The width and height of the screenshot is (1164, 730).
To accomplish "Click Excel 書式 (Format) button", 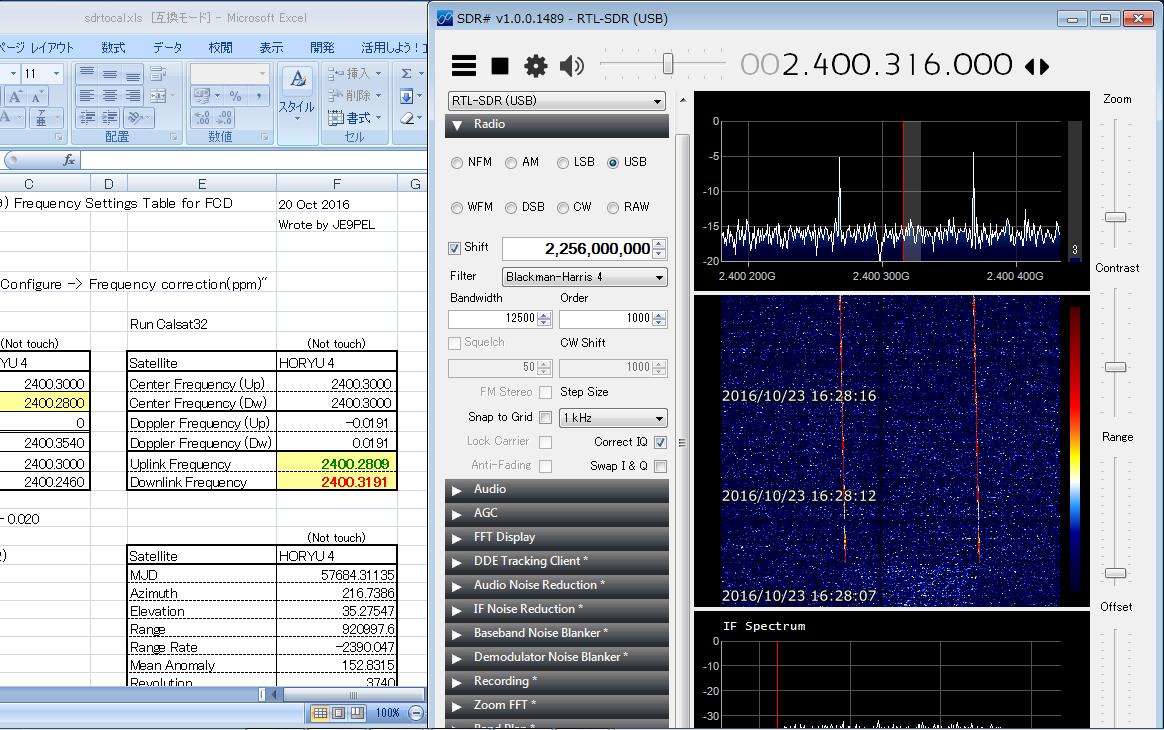I will pyautogui.click(x=355, y=118).
